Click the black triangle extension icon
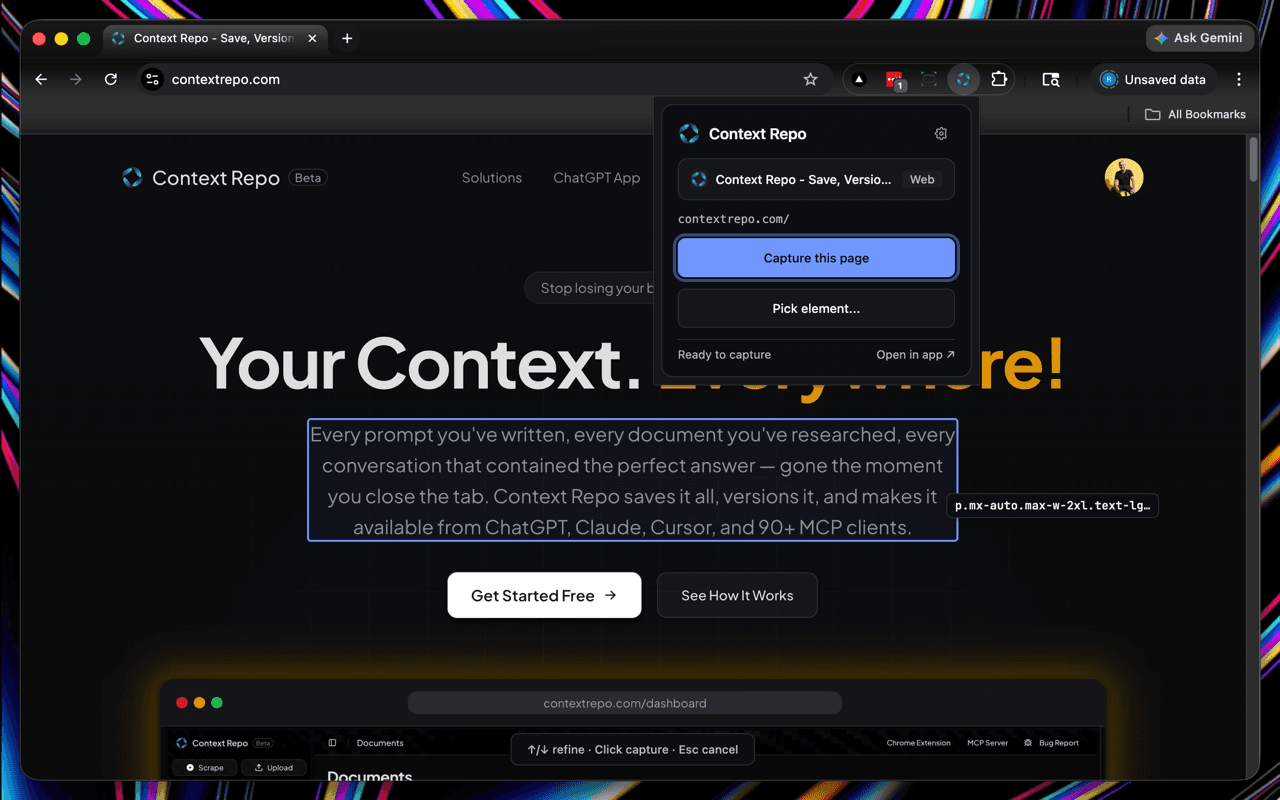This screenshot has width=1280, height=800. click(x=859, y=80)
